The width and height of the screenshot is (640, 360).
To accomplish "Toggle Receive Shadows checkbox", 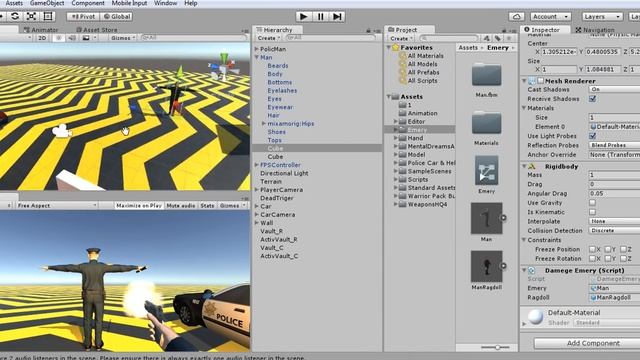I will 592,99.
